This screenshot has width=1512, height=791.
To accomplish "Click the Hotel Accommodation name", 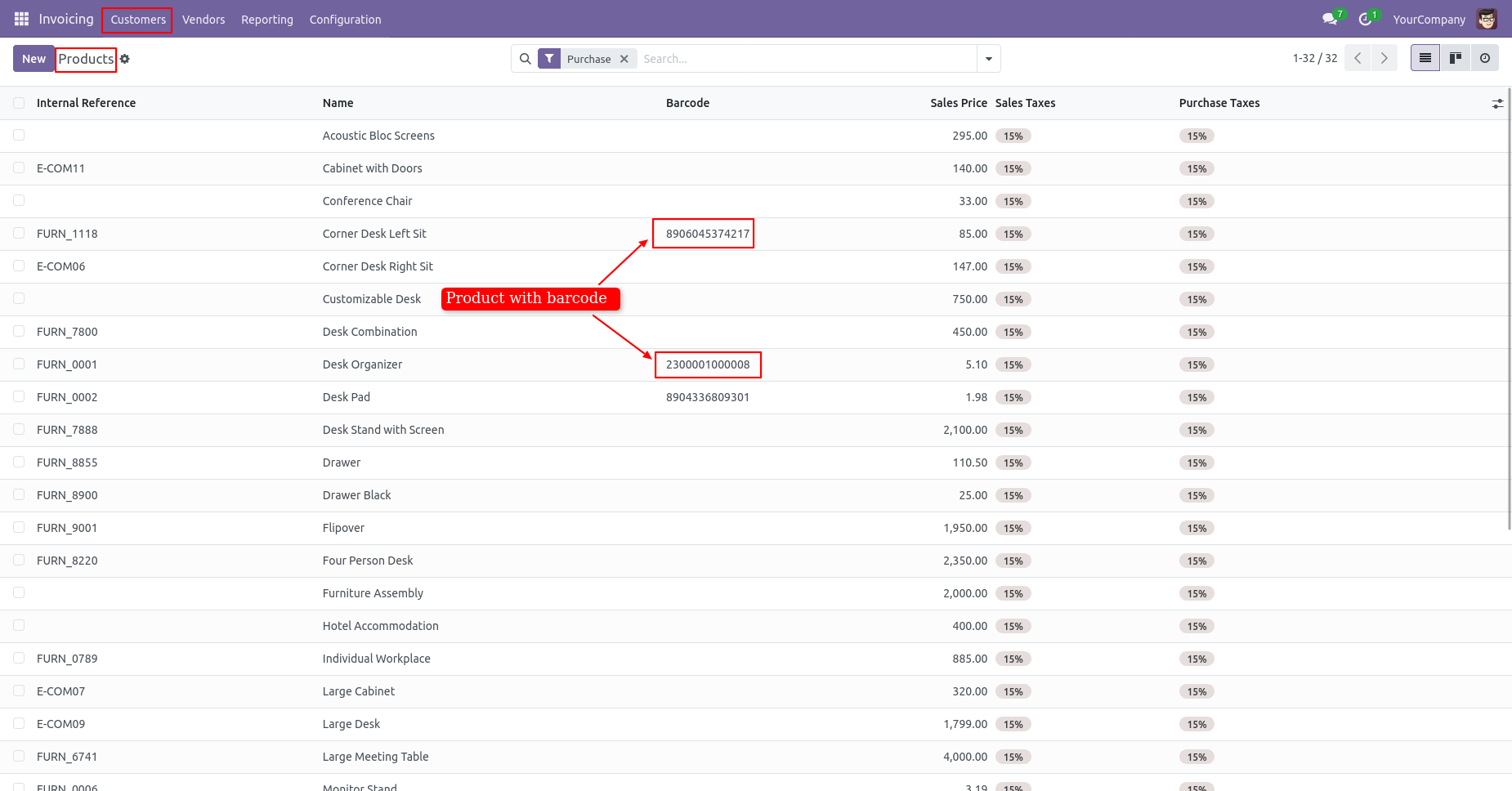I will [381, 626].
